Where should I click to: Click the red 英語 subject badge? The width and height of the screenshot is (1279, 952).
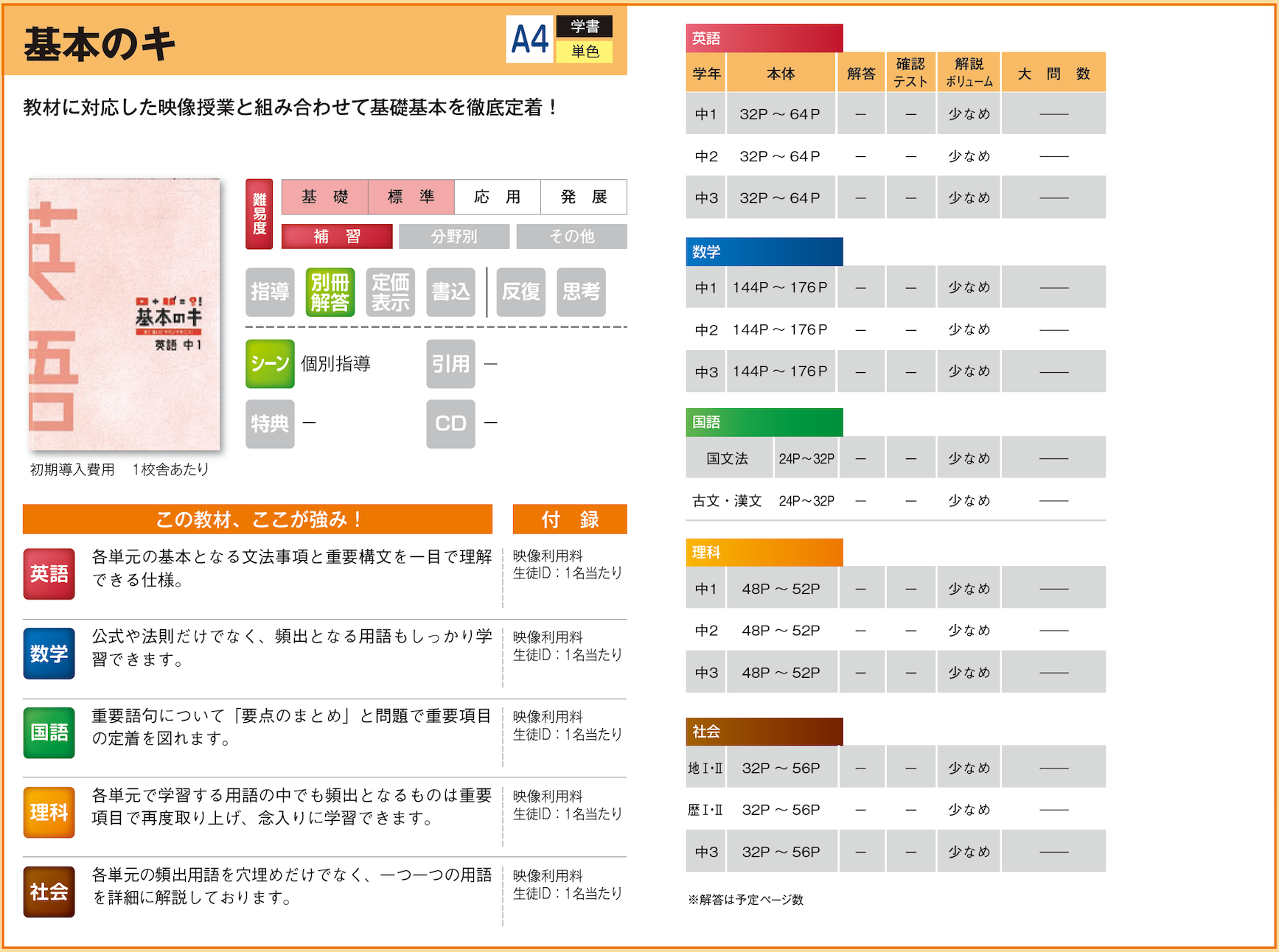[49, 574]
